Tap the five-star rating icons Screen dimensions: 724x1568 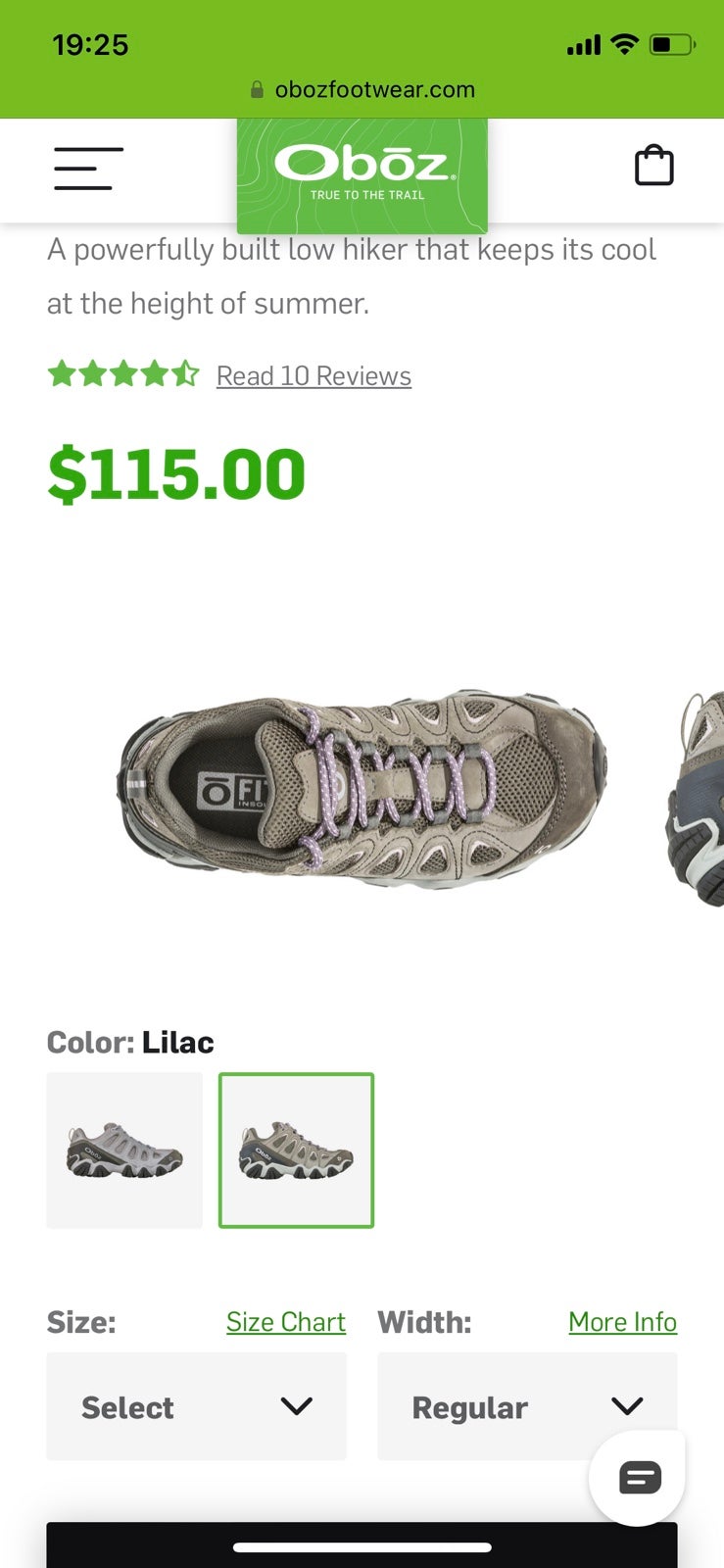click(123, 374)
